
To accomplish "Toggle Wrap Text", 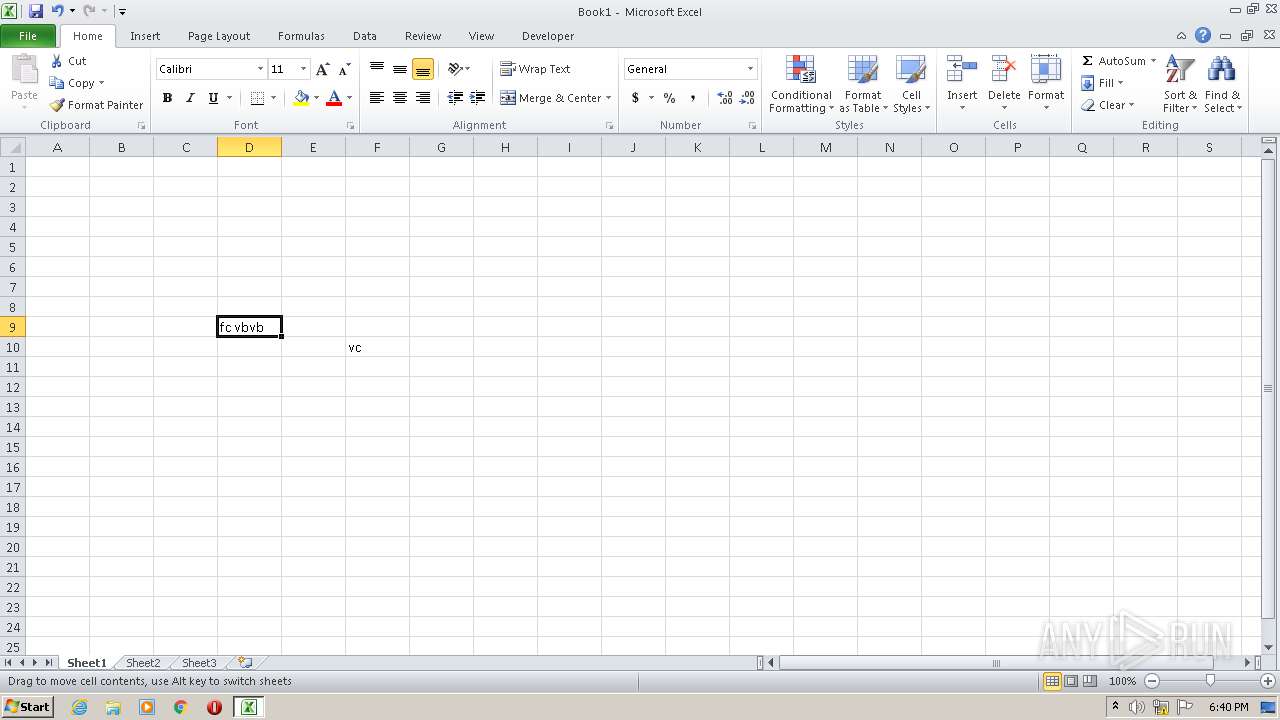I will click(536, 69).
